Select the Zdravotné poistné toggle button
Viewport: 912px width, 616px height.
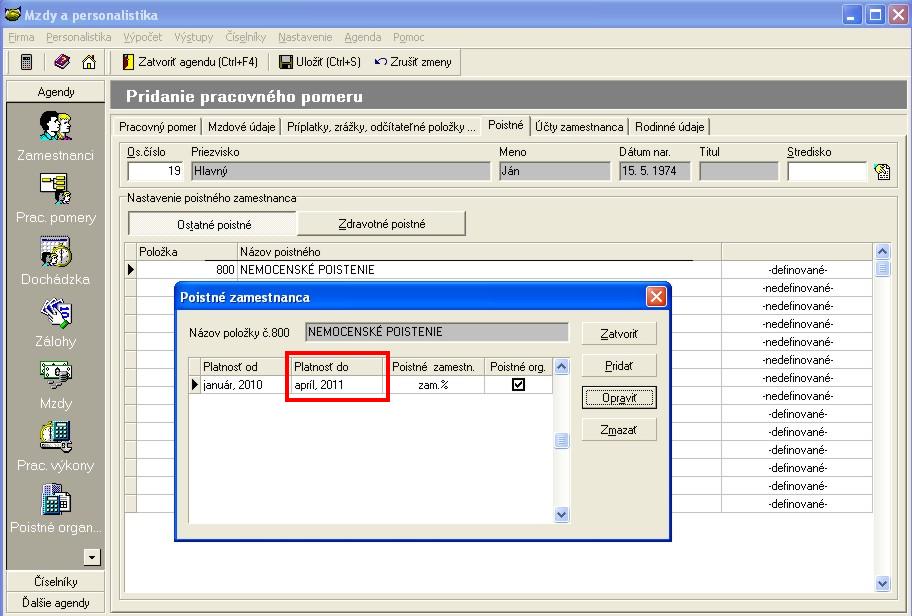click(x=381, y=224)
